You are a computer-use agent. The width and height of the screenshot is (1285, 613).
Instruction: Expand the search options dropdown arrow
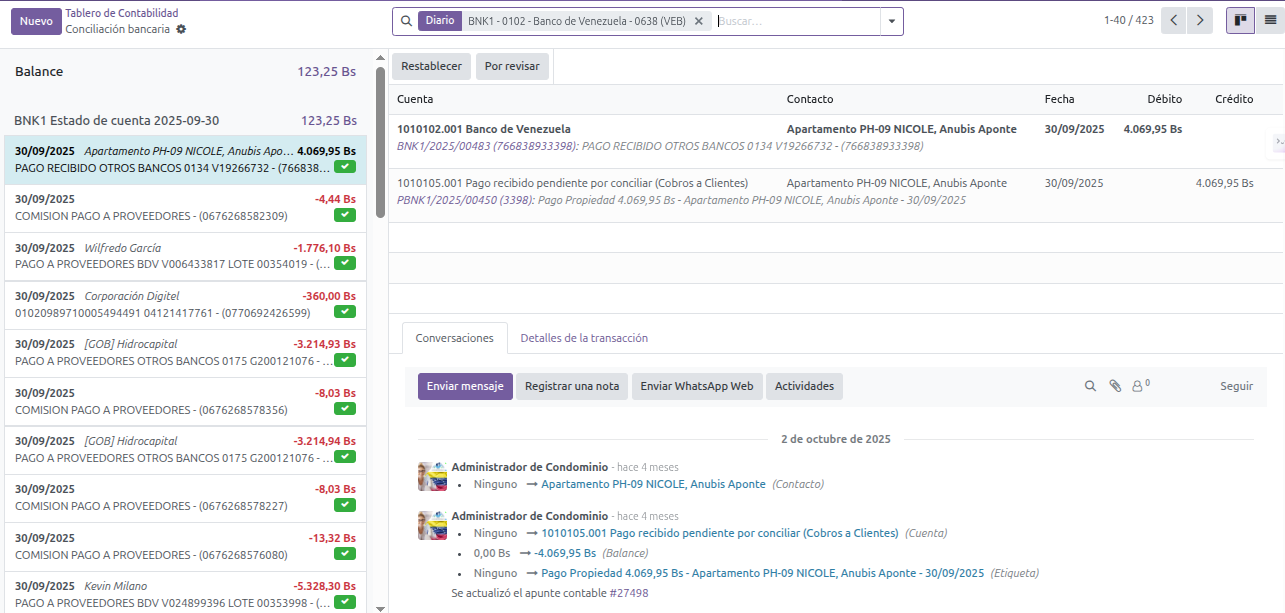891,21
